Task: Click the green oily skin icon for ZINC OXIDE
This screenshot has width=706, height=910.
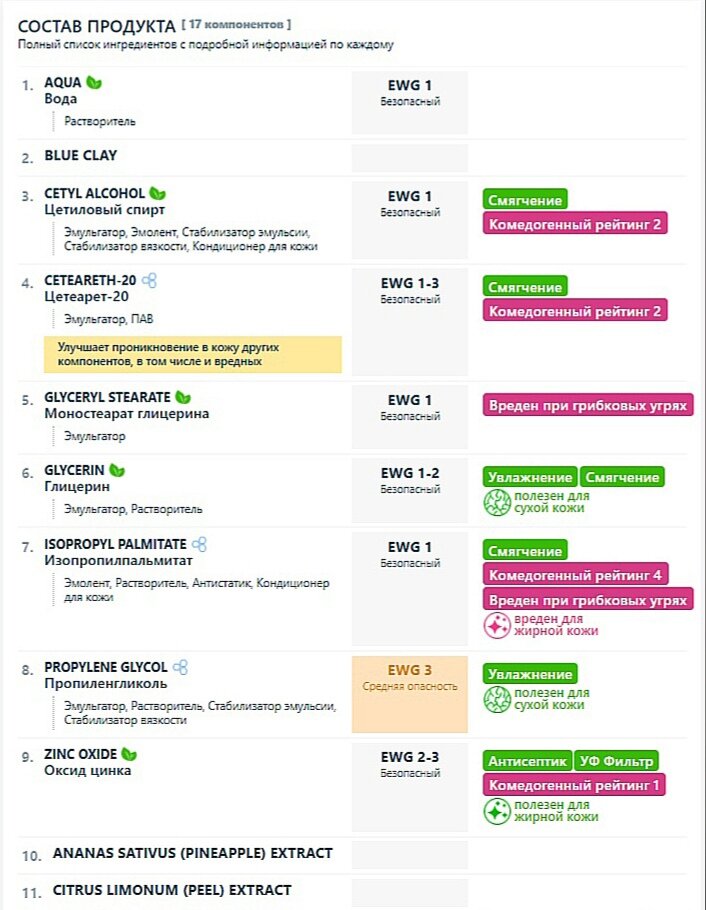Action: (x=497, y=811)
